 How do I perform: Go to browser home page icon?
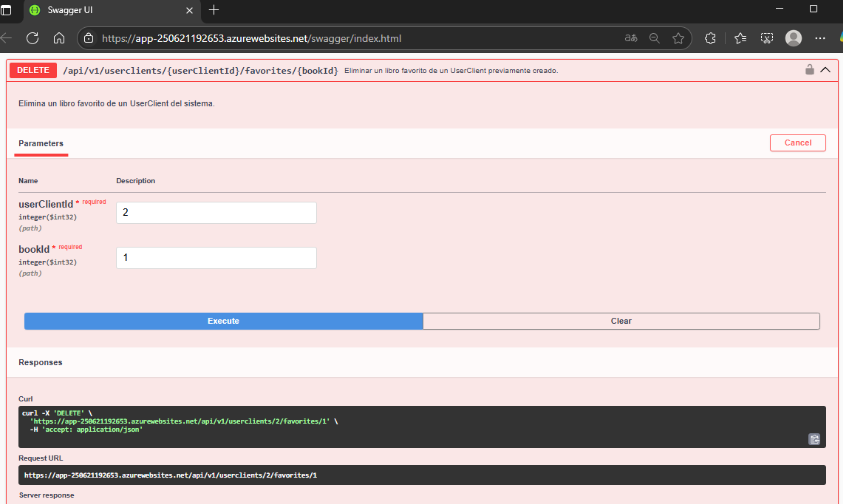click(x=59, y=38)
